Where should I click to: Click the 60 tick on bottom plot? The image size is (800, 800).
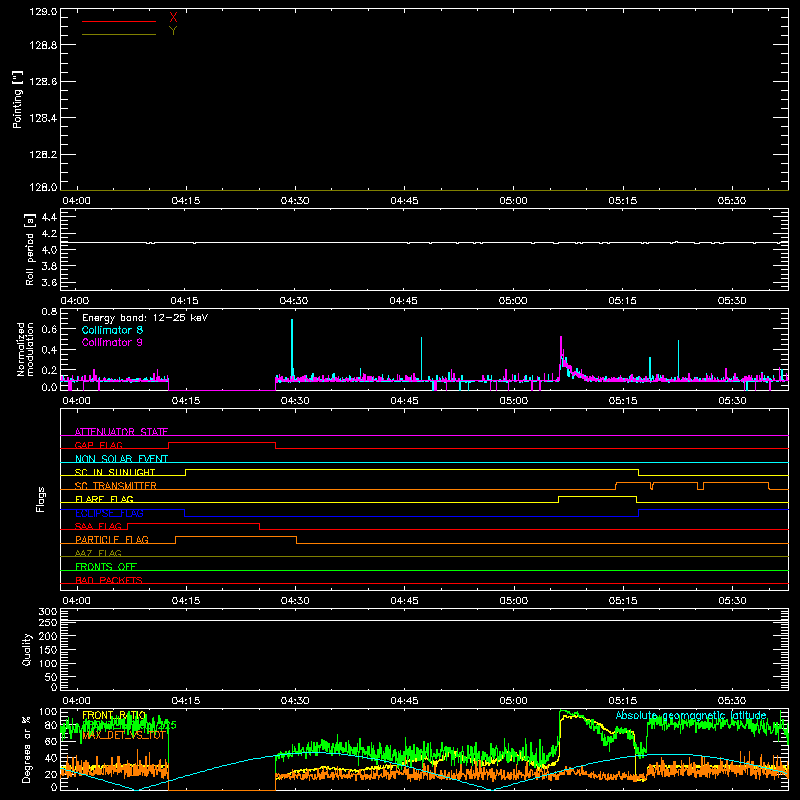(52, 741)
